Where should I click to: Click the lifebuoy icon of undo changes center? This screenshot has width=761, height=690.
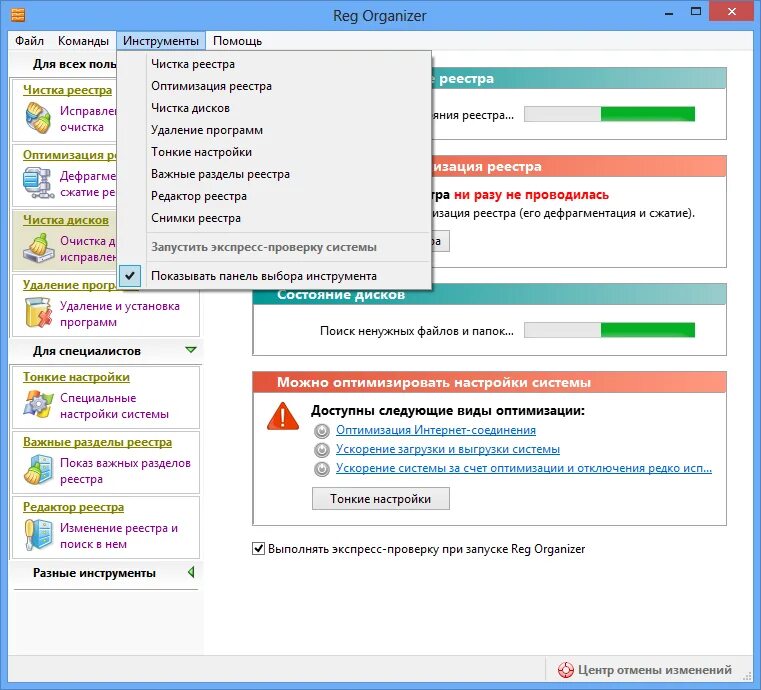tap(565, 670)
